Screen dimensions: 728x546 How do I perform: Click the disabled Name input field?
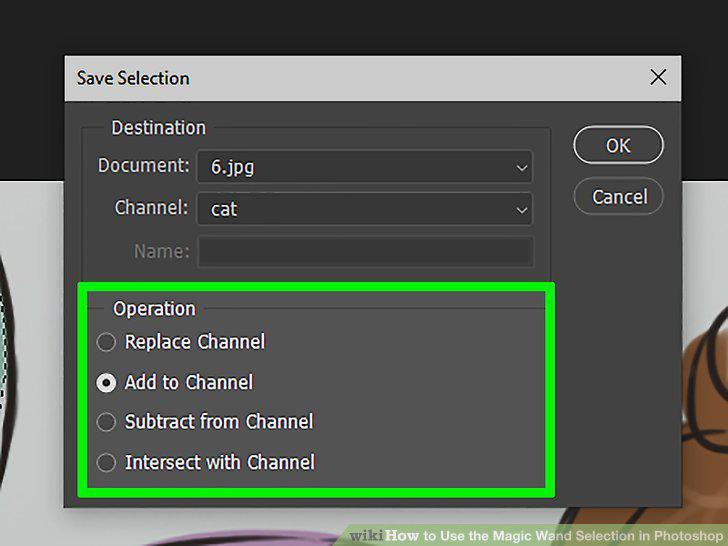pyautogui.click(x=366, y=252)
